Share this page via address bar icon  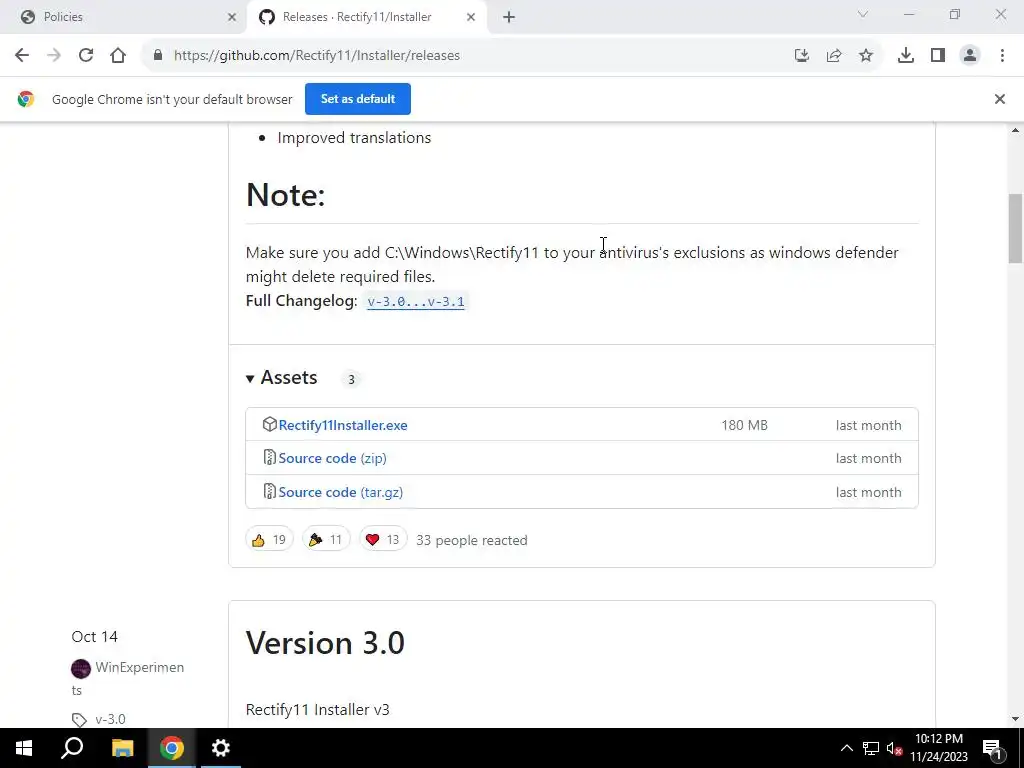pos(834,56)
